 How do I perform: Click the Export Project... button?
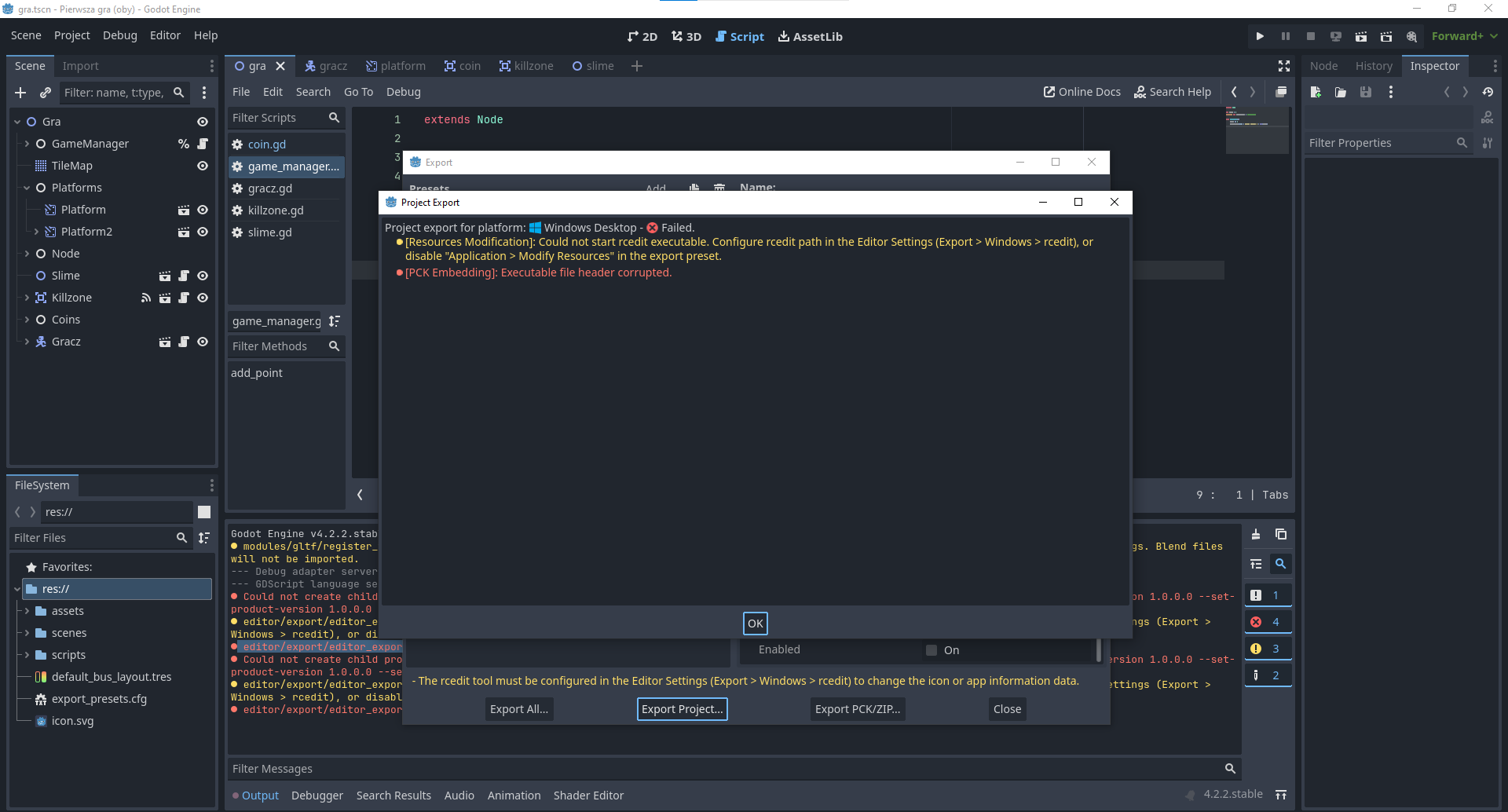(681, 708)
